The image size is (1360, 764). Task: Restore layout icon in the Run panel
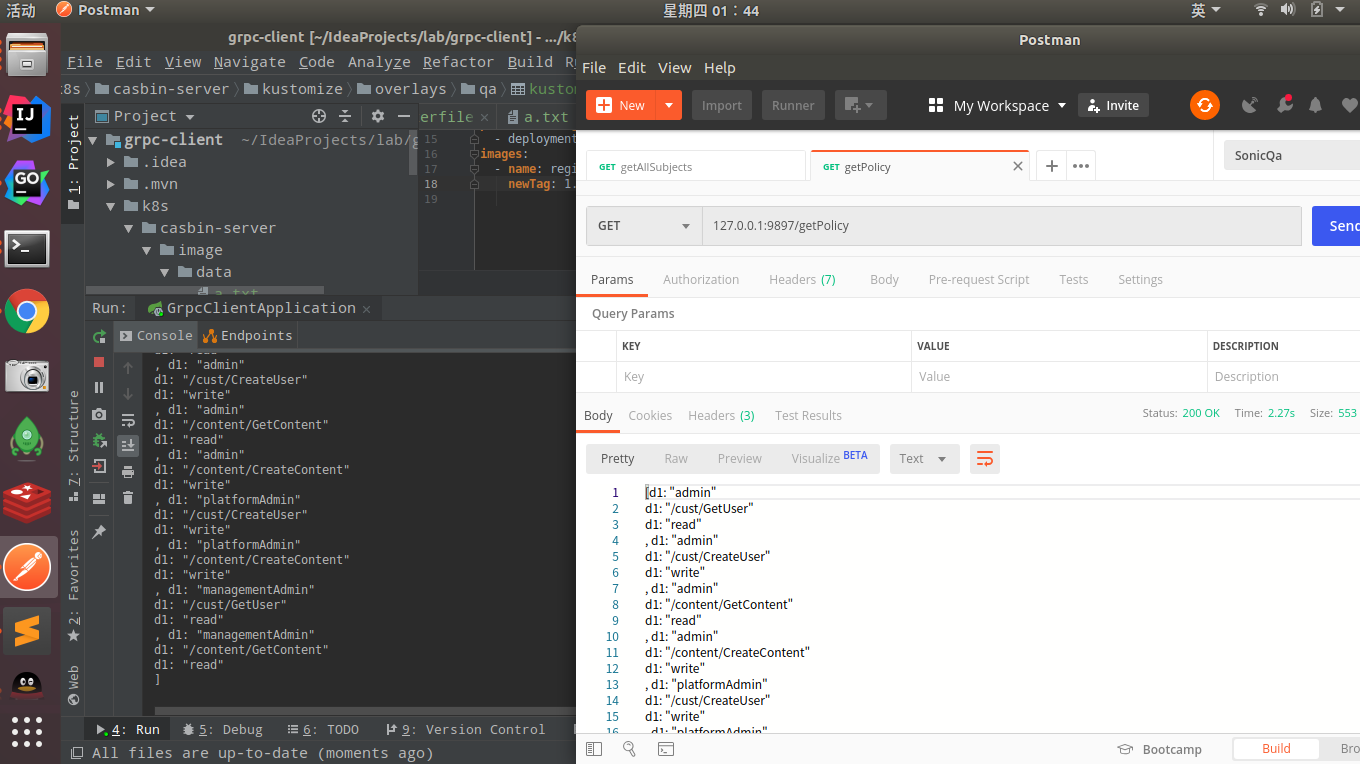pyautogui.click(x=99, y=499)
